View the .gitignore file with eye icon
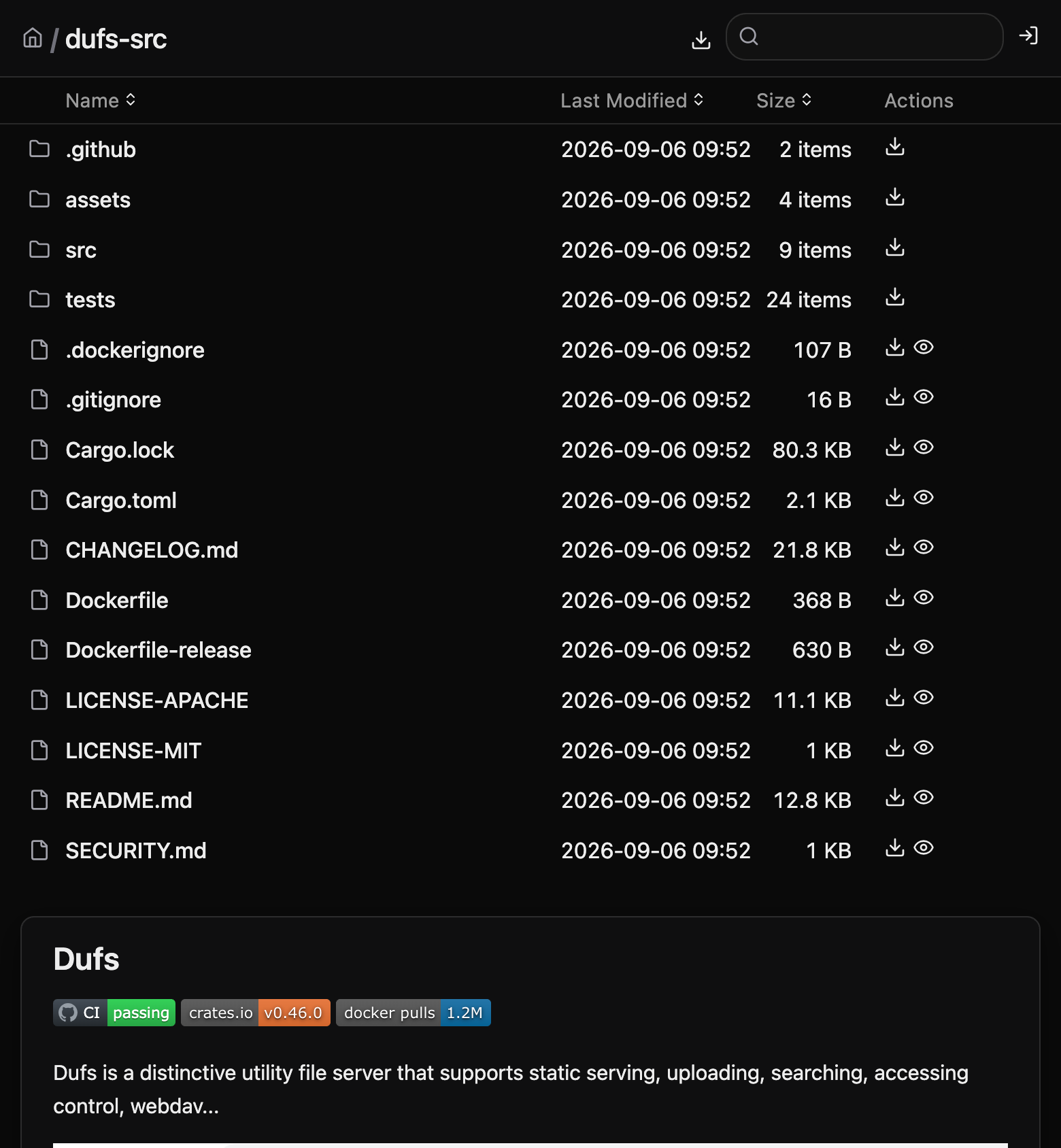 924,397
